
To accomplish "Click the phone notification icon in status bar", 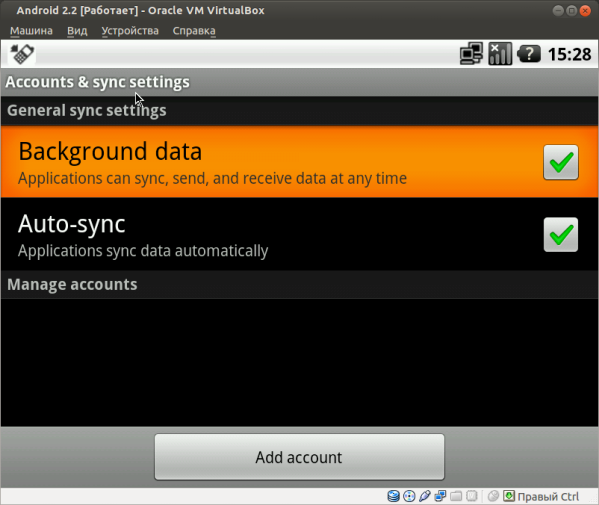I will click(x=22, y=54).
